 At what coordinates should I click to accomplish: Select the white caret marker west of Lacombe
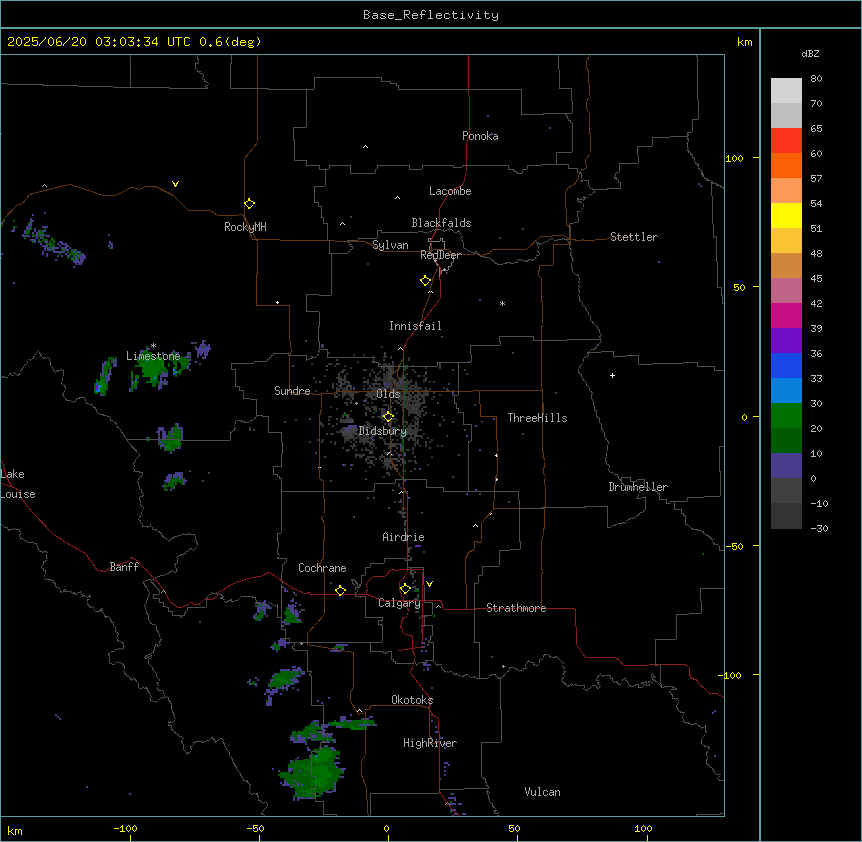pos(397,198)
